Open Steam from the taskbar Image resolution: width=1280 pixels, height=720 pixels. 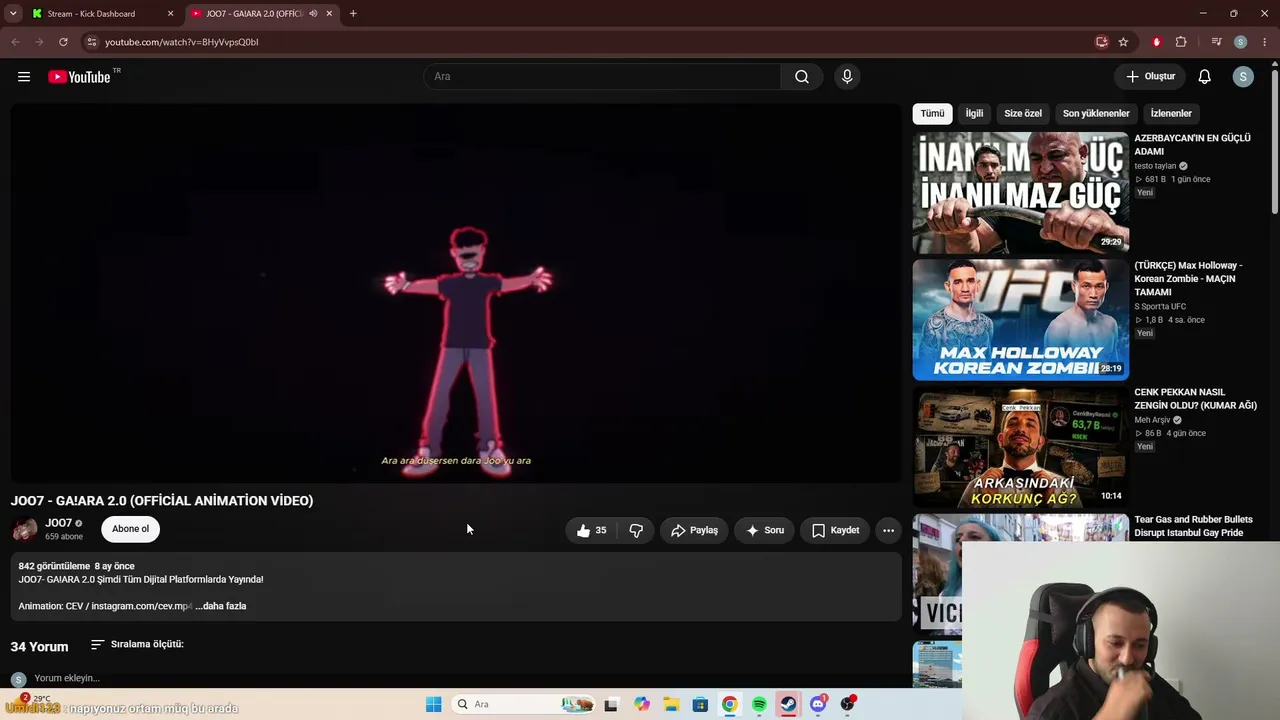tap(788, 704)
